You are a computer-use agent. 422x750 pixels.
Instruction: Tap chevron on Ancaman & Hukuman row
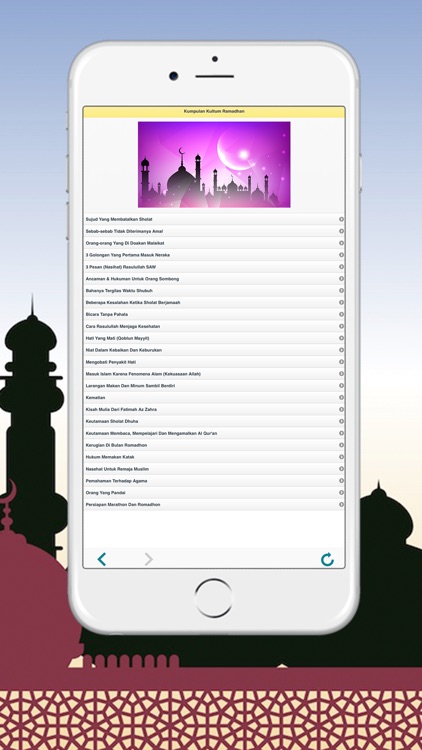[x=341, y=279]
